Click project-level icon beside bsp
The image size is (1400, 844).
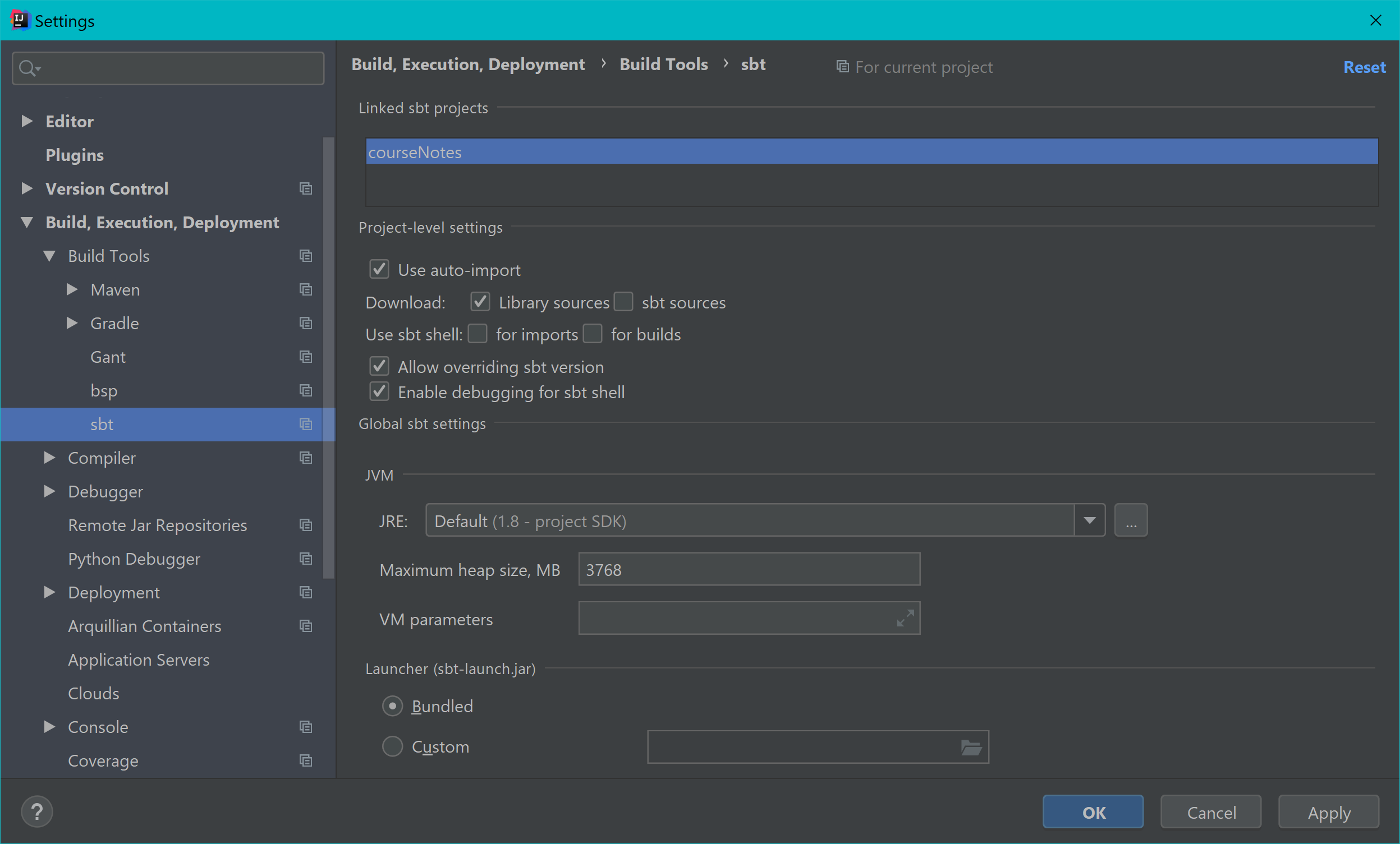point(306,391)
